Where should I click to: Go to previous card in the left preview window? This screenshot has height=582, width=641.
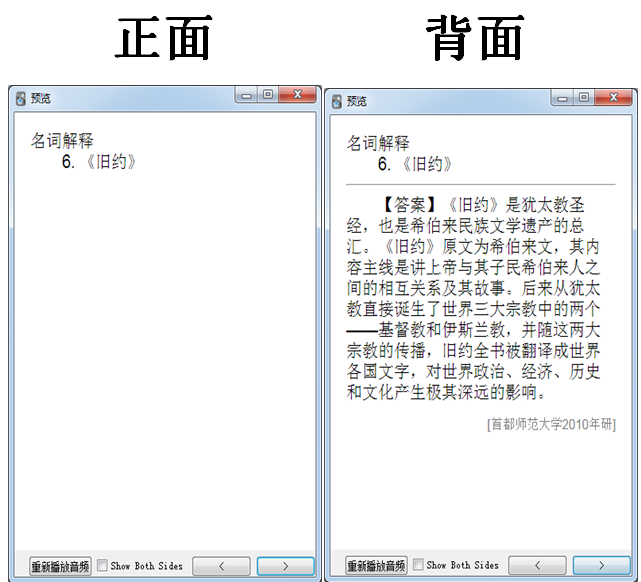tap(222, 566)
